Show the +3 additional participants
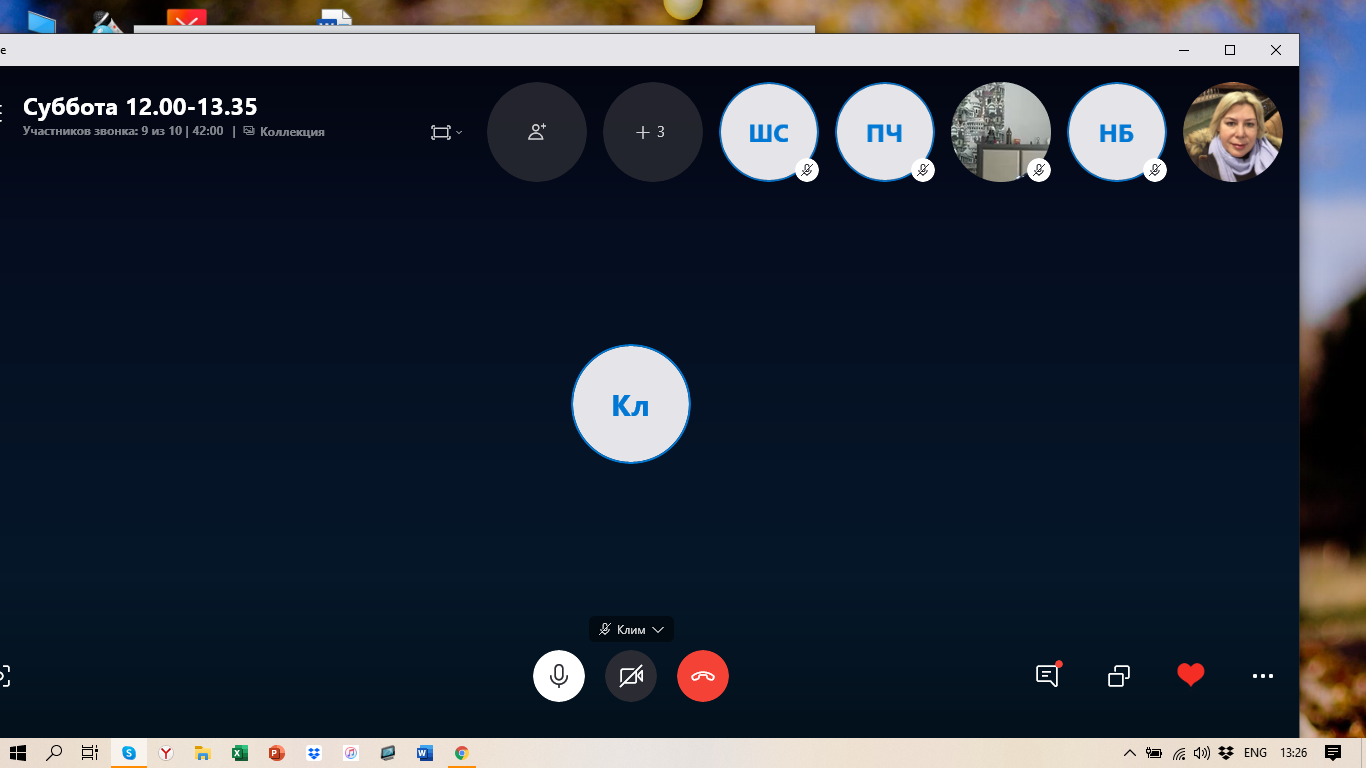Image resolution: width=1366 pixels, height=768 pixels. coord(651,132)
